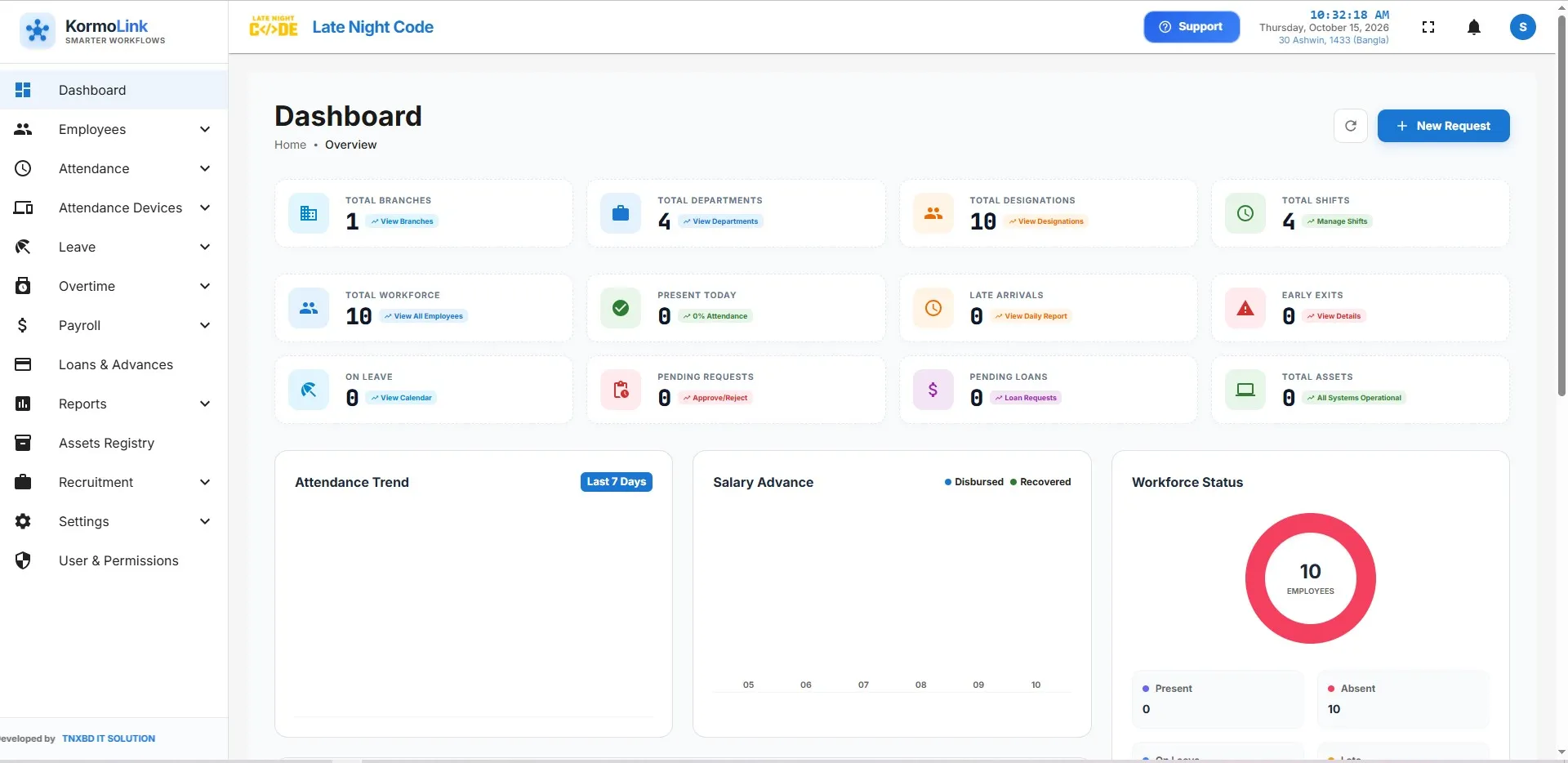Expand the Overtime menu chevron
Image resolution: width=1568 pixels, height=763 pixels.
[205, 286]
